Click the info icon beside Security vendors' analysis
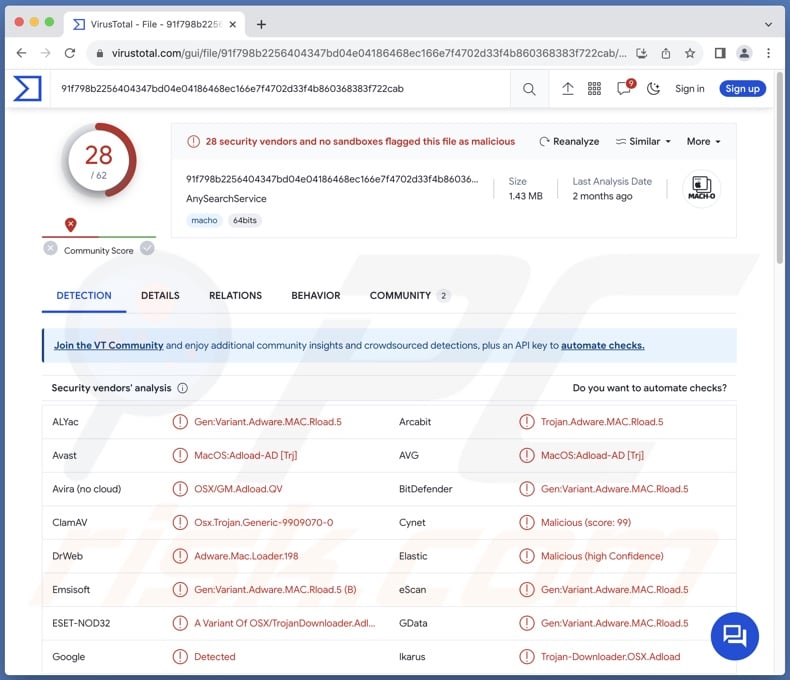This screenshot has height=680, width=790. click(183, 388)
